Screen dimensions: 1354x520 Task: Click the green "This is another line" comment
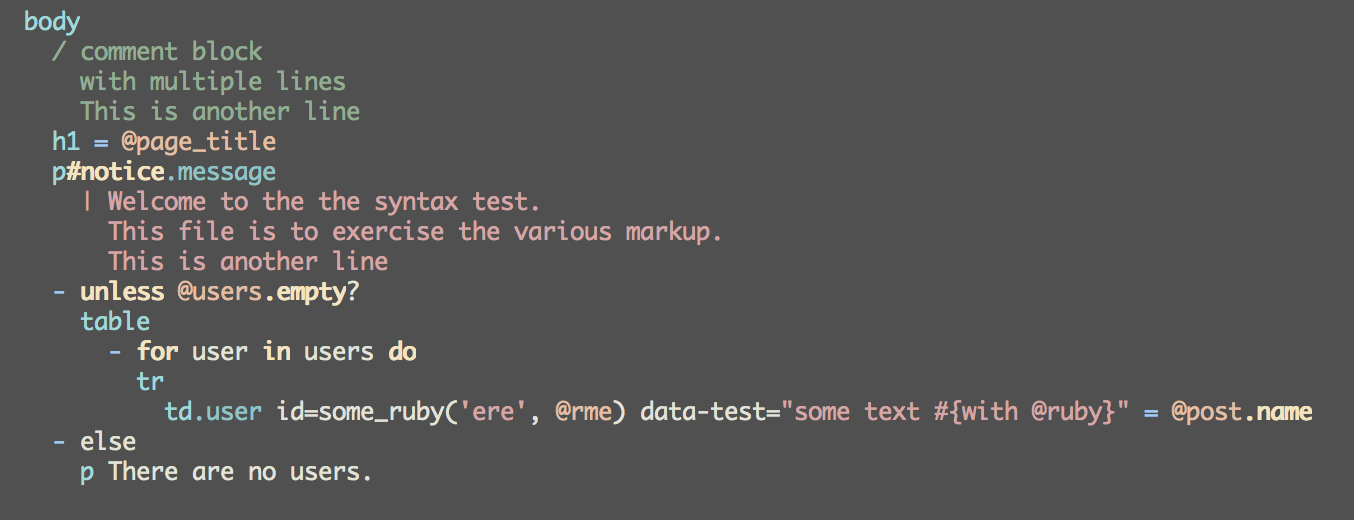click(x=220, y=111)
